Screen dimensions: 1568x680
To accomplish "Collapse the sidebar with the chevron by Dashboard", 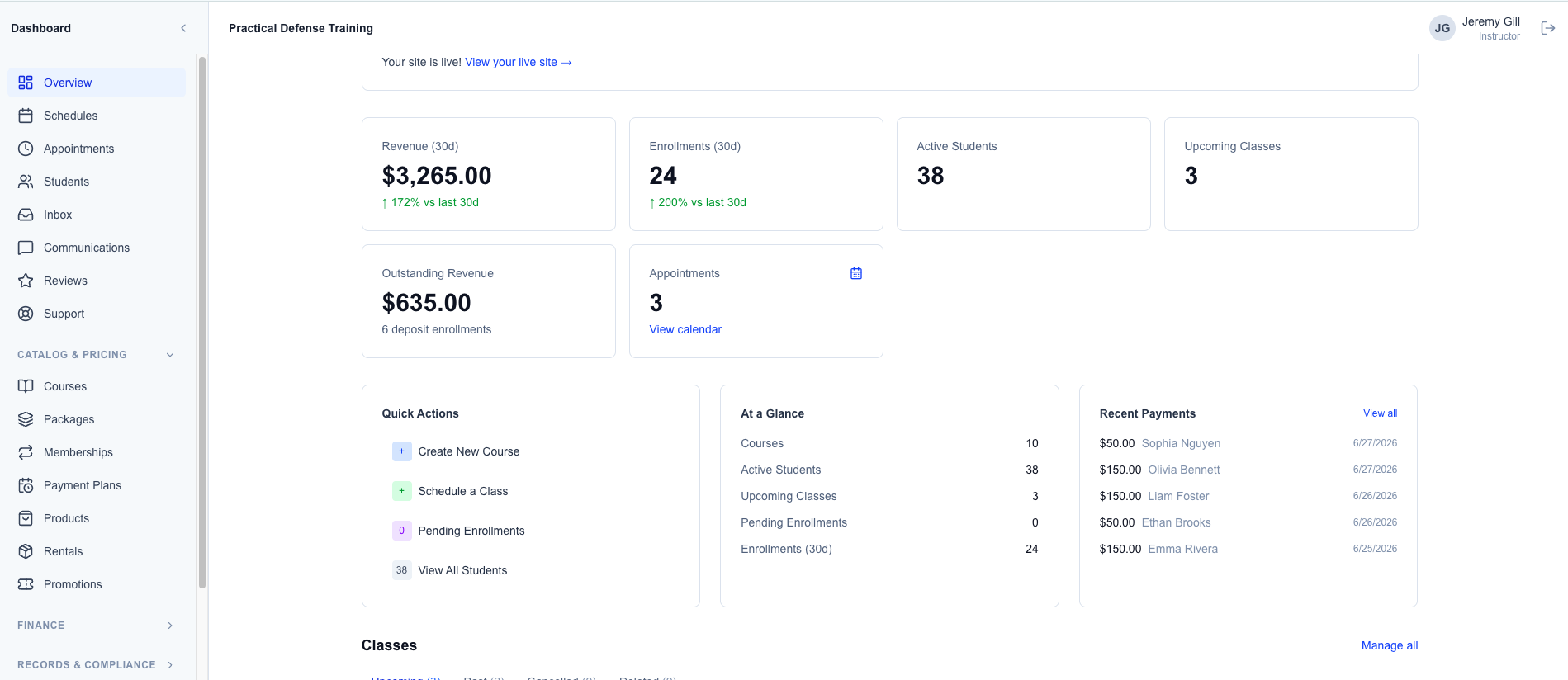I will point(183,28).
